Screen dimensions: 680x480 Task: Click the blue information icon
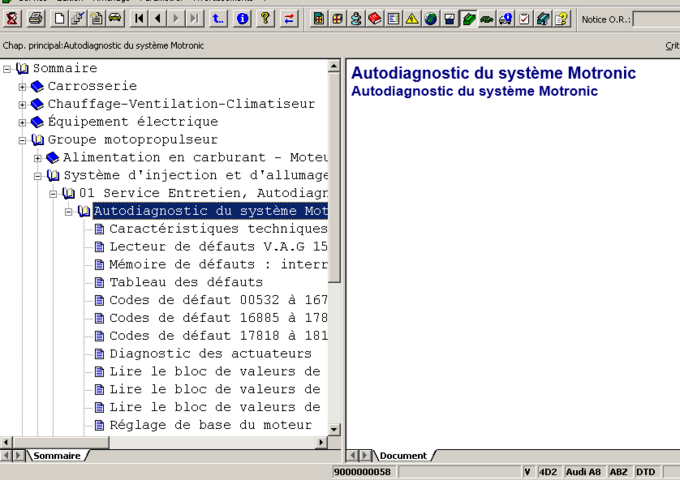pos(242,19)
